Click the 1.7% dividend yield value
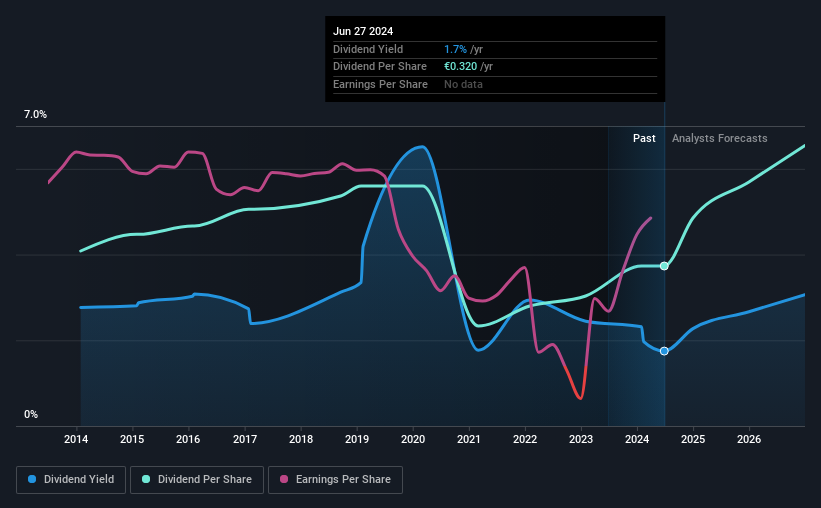 pyautogui.click(x=455, y=49)
